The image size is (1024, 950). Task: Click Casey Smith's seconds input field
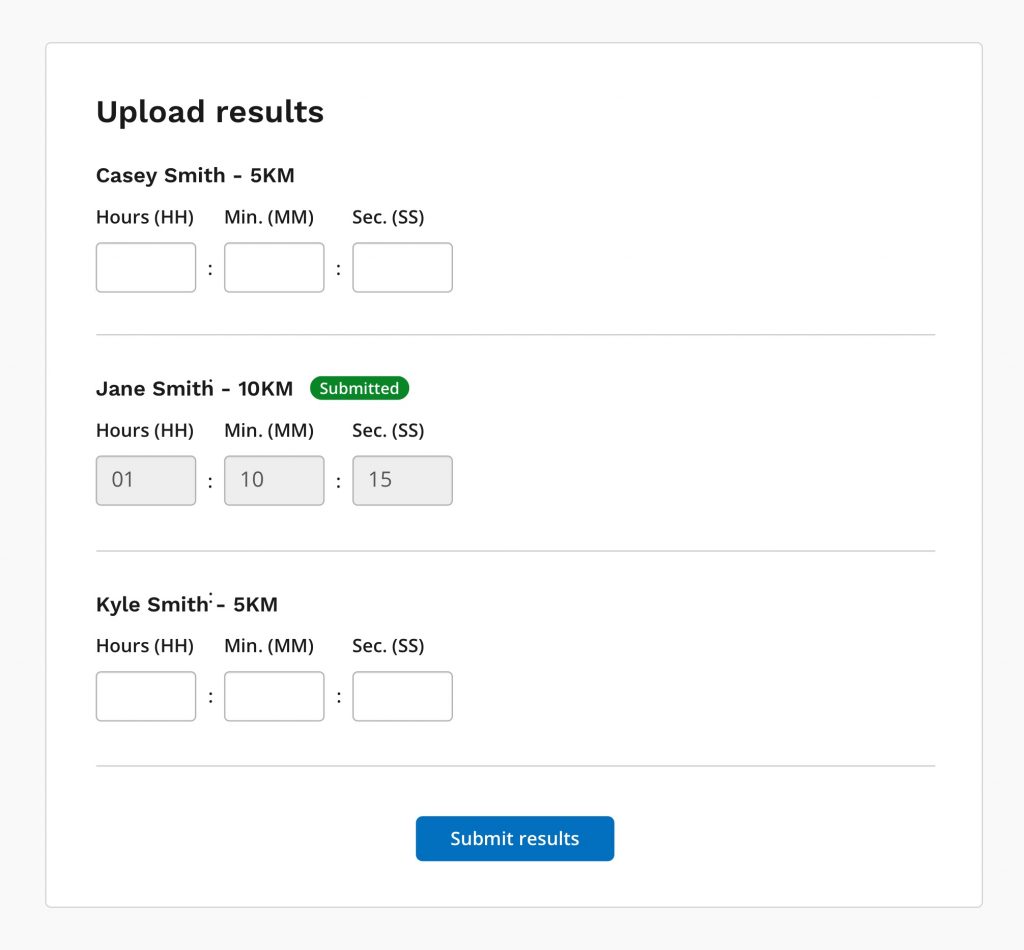tap(402, 268)
